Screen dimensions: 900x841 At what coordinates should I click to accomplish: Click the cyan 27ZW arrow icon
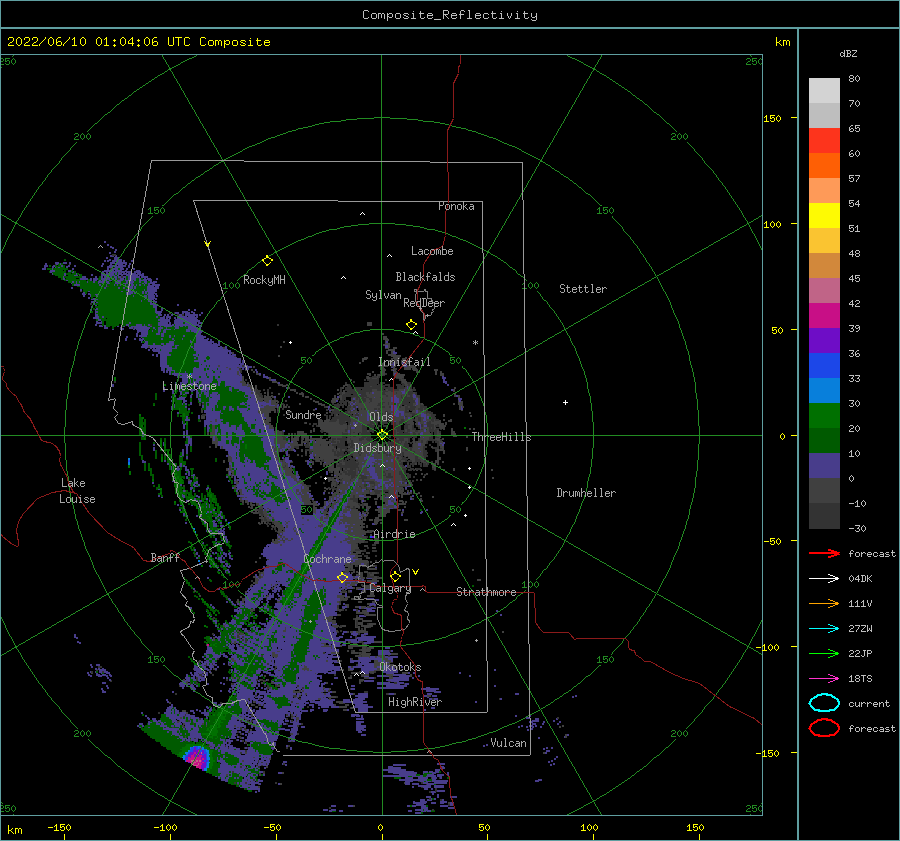pos(824,629)
